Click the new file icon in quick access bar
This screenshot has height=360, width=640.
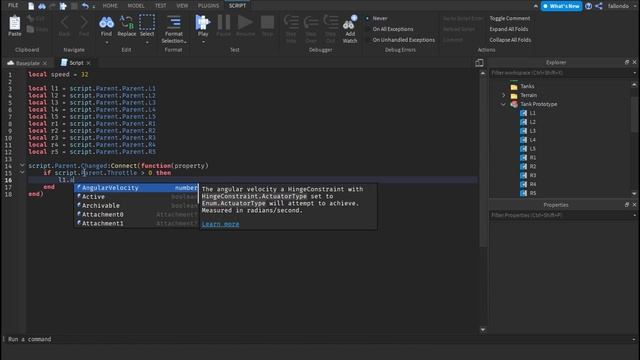pos(31,6)
